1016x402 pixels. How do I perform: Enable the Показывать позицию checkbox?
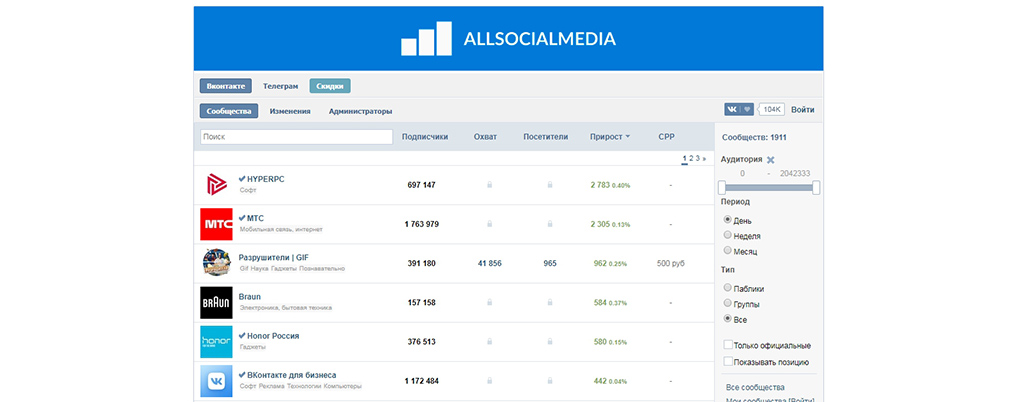[728, 362]
